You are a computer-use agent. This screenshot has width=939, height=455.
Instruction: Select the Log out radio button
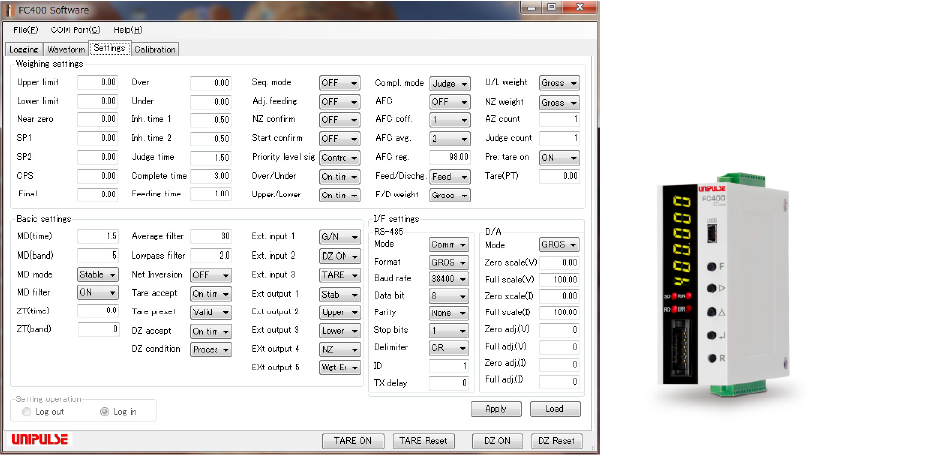(26, 412)
